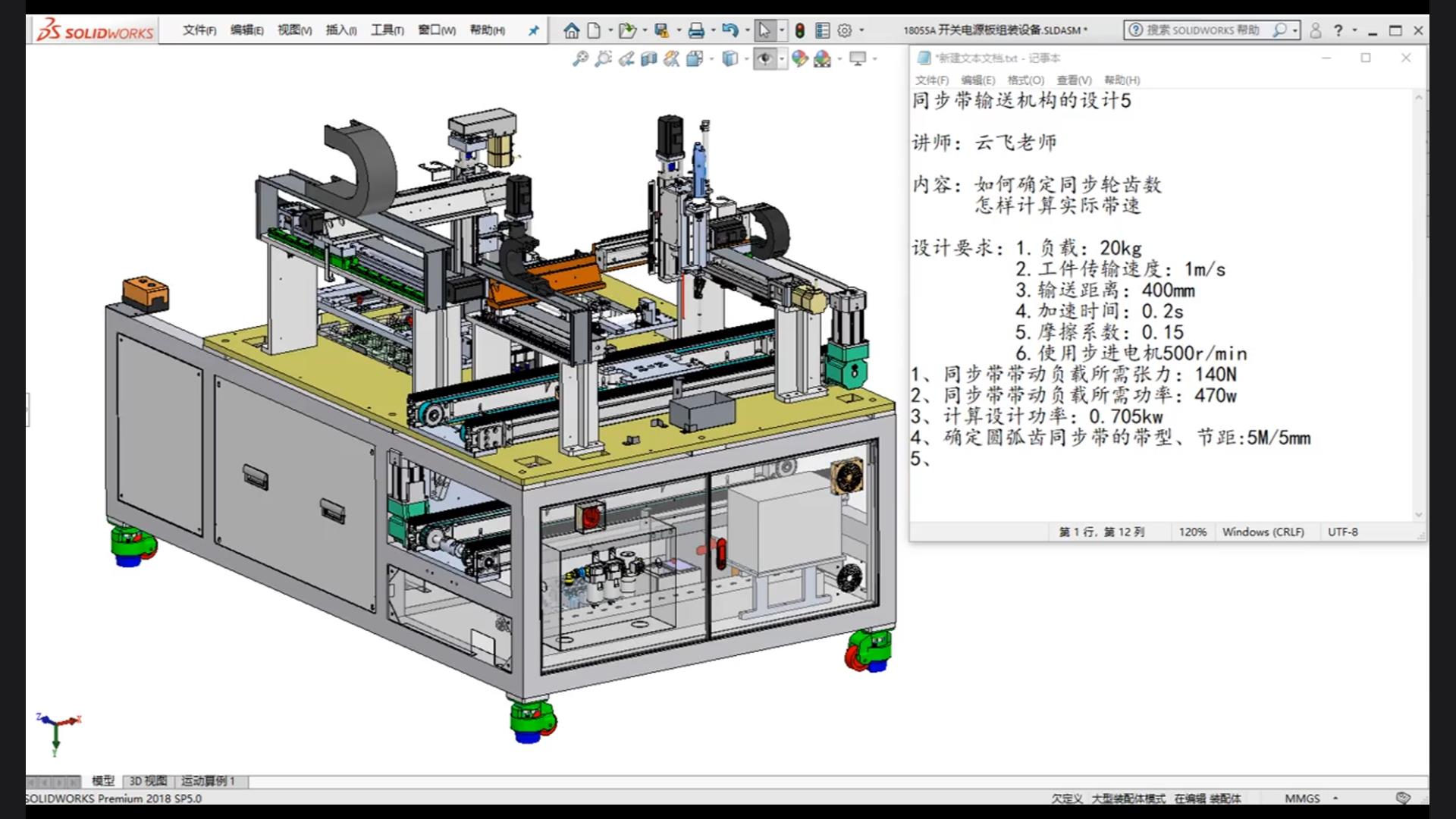1456x819 pixels.
Task: Click the status bar tag icon at right
Action: click(x=1403, y=798)
